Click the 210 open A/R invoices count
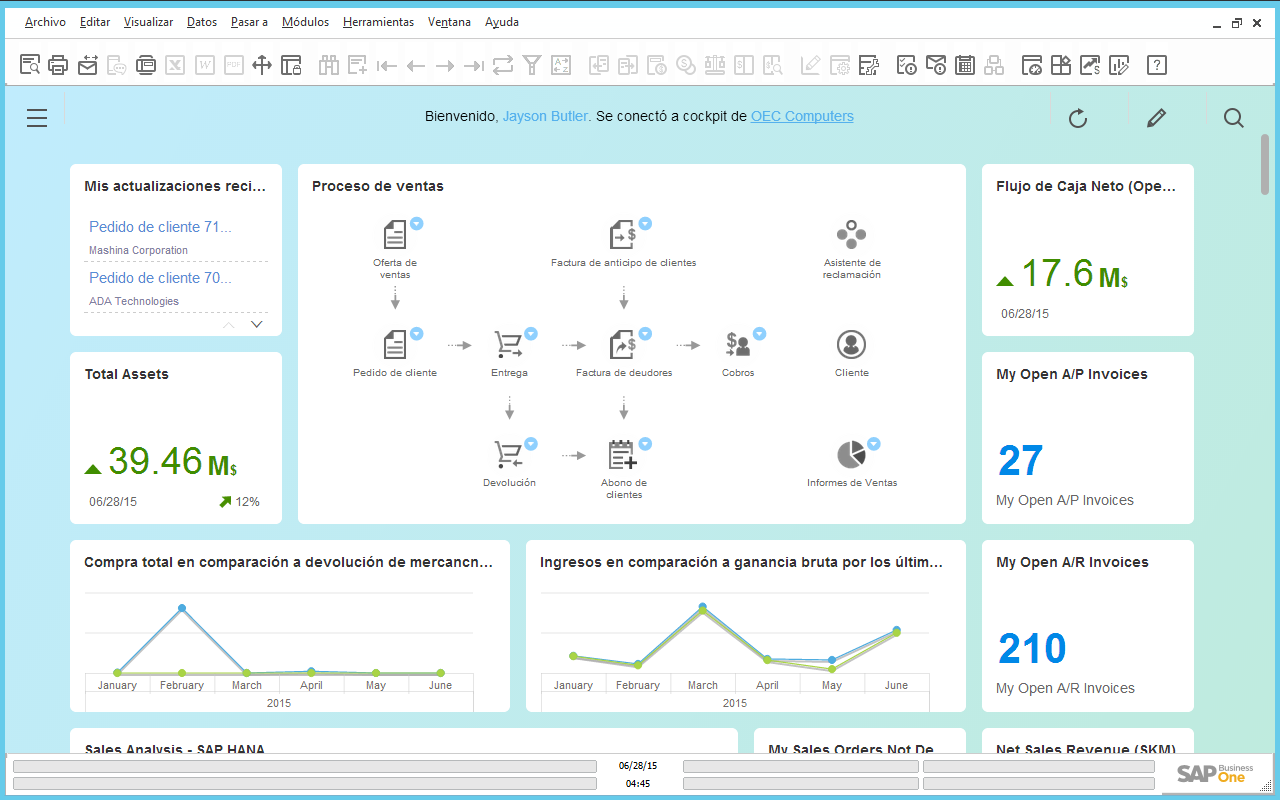The image size is (1280, 800). point(1032,649)
